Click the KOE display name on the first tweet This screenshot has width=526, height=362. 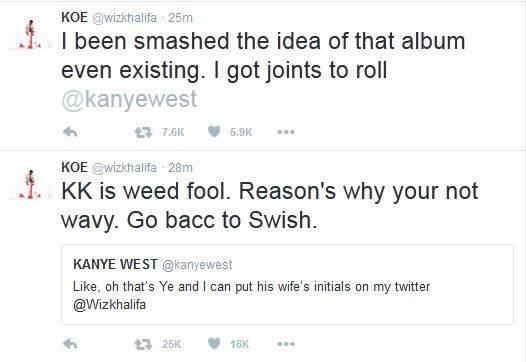click(x=74, y=17)
